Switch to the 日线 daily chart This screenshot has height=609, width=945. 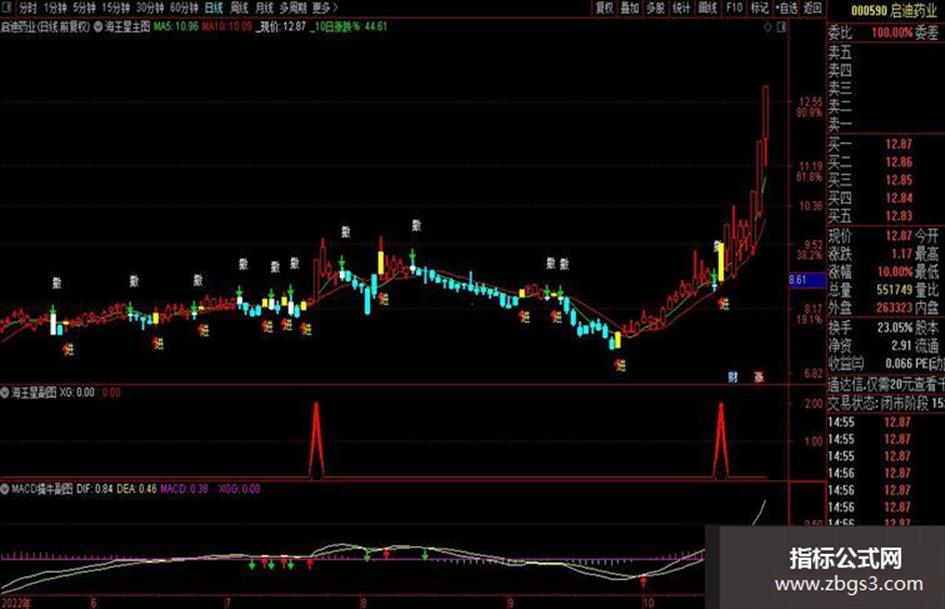(213, 8)
